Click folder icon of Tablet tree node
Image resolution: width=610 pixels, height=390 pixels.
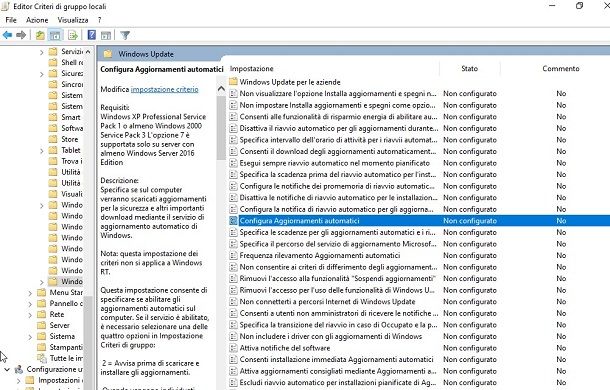click(53, 150)
